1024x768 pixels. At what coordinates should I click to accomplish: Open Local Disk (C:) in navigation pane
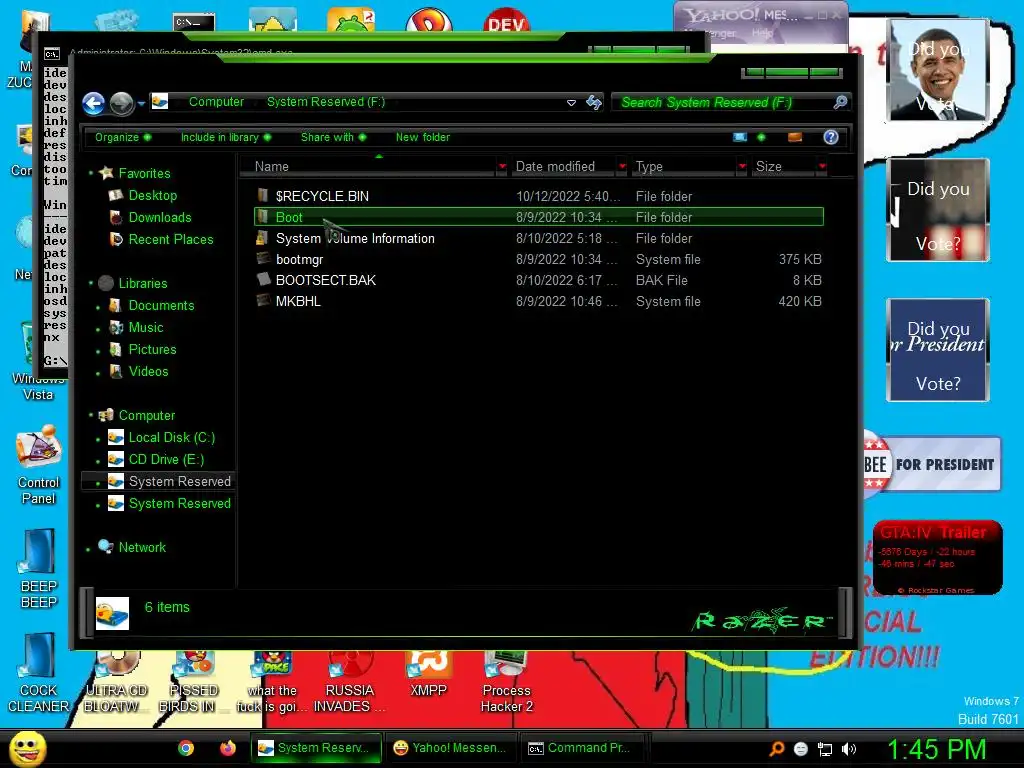click(x=171, y=438)
